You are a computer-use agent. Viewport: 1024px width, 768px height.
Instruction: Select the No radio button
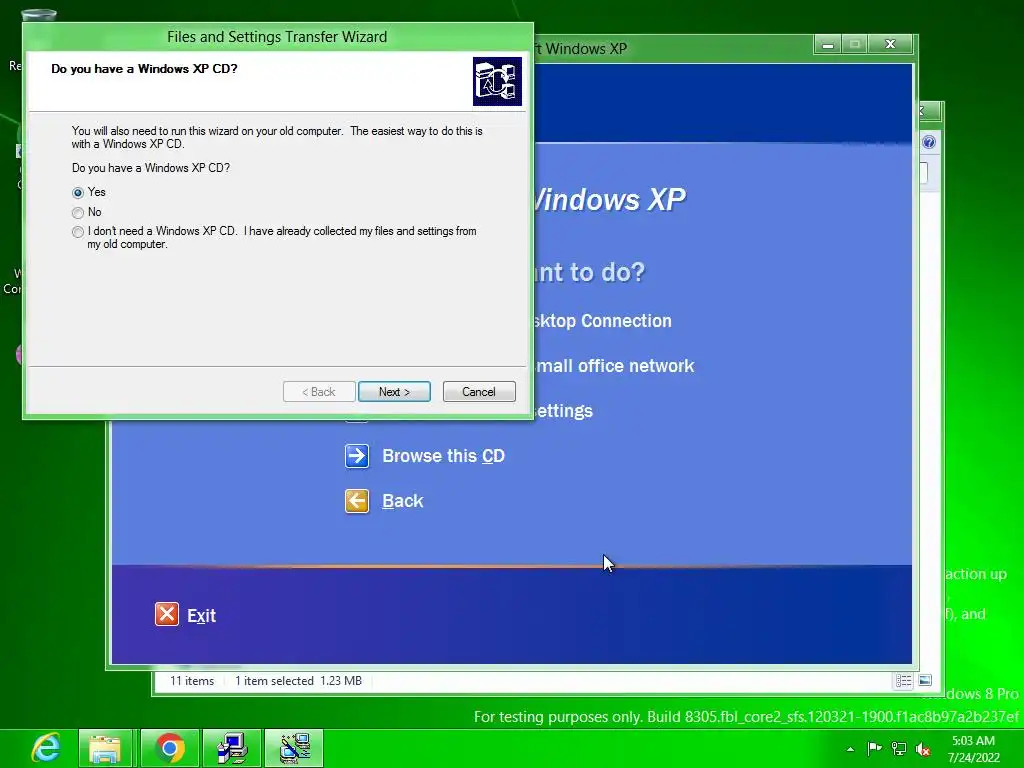click(78, 212)
